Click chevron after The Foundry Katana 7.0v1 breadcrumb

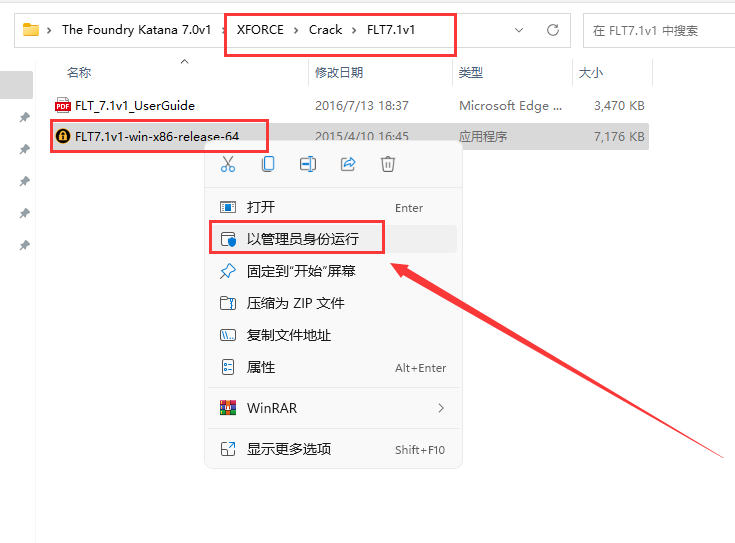(224, 30)
